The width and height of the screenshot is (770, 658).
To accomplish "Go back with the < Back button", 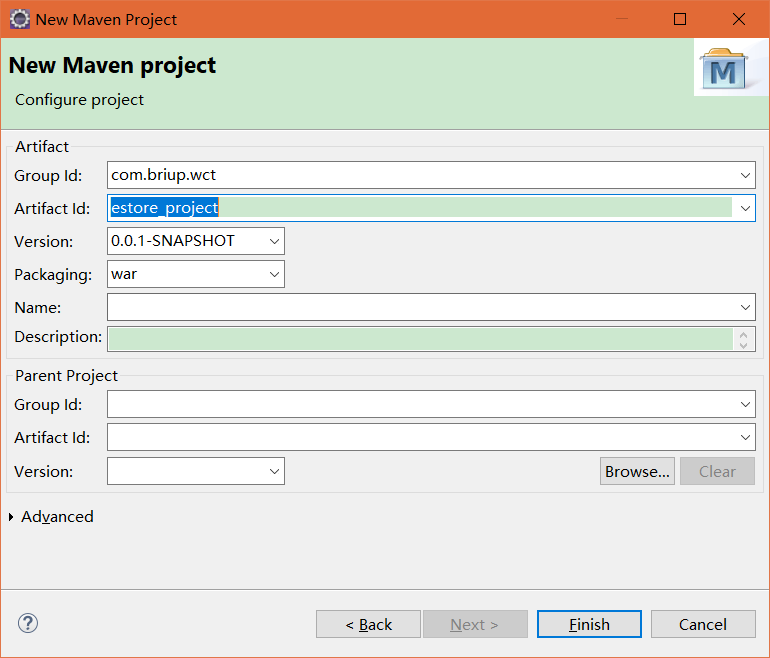I will pyautogui.click(x=368, y=624).
